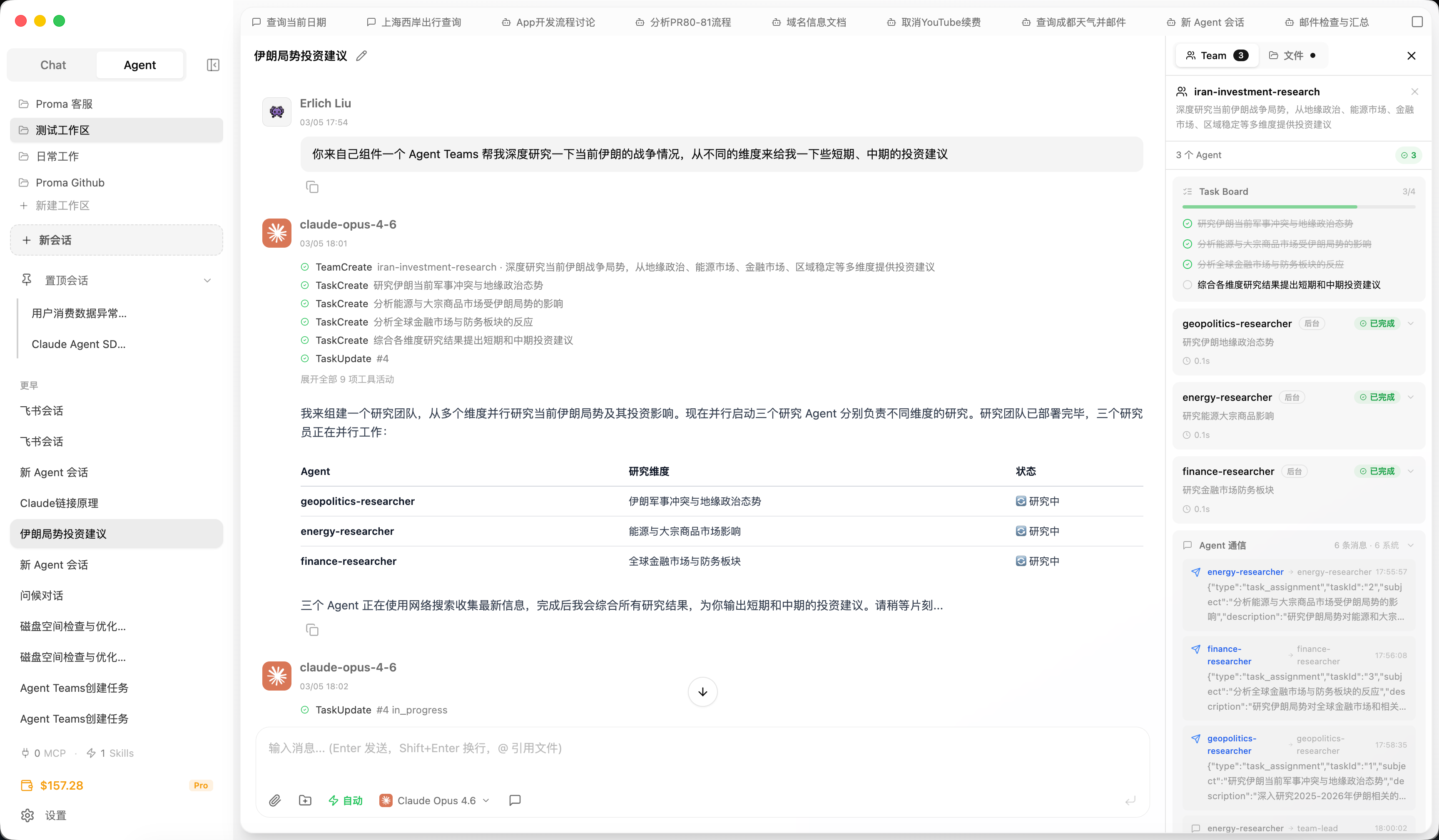The height and width of the screenshot is (840, 1439).
Task: Collapse the left sidebar panel icon
Action: point(213,65)
